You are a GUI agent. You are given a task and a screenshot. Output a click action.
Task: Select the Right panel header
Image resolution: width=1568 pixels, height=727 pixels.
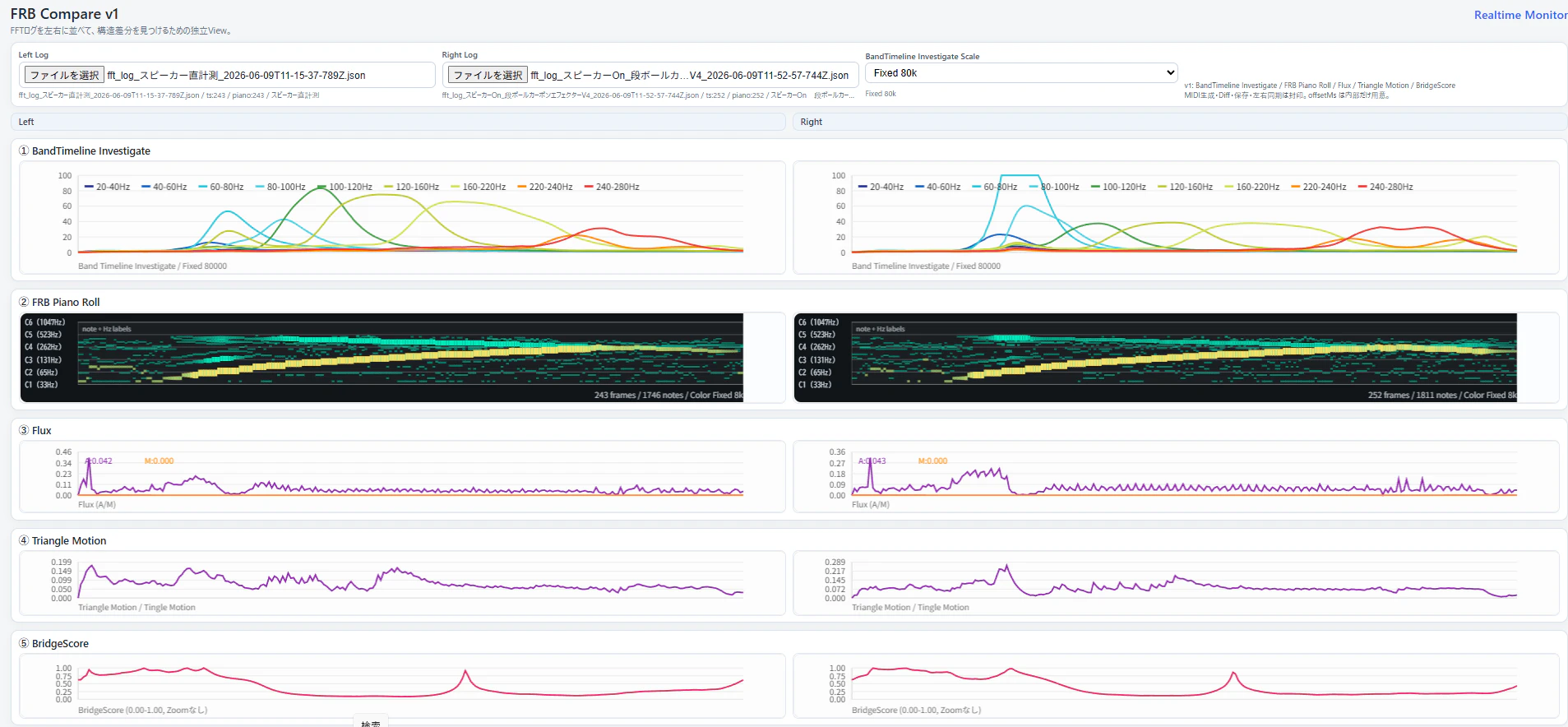(x=1180, y=122)
